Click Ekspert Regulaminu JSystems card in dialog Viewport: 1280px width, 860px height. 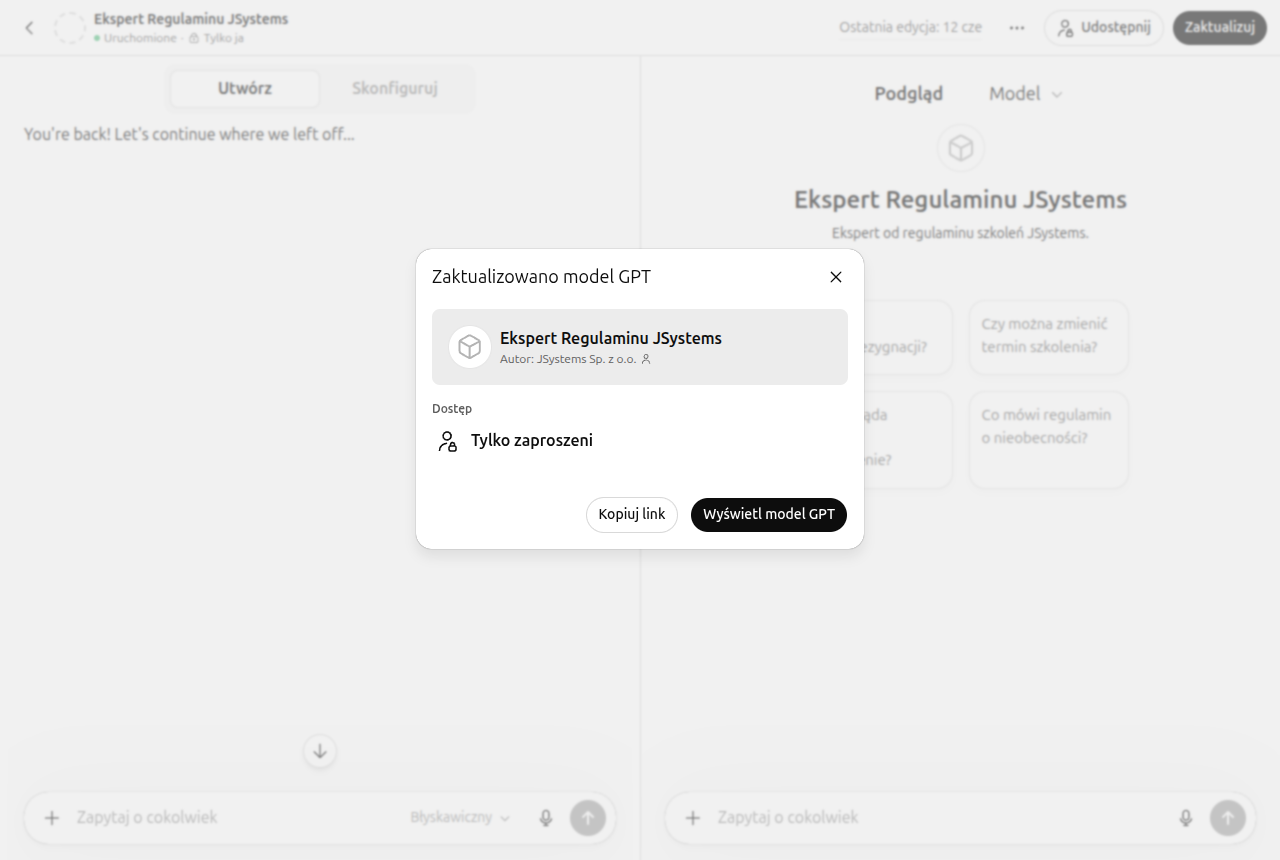click(x=640, y=347)
